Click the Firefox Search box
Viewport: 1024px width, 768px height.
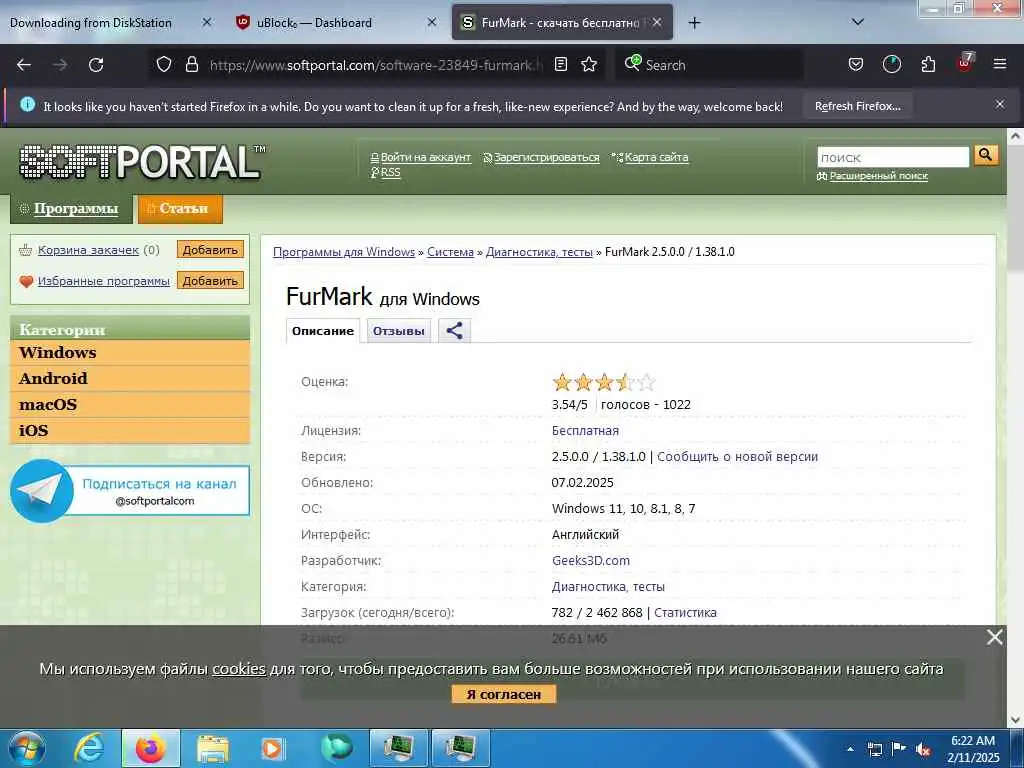tap(709, 65)
